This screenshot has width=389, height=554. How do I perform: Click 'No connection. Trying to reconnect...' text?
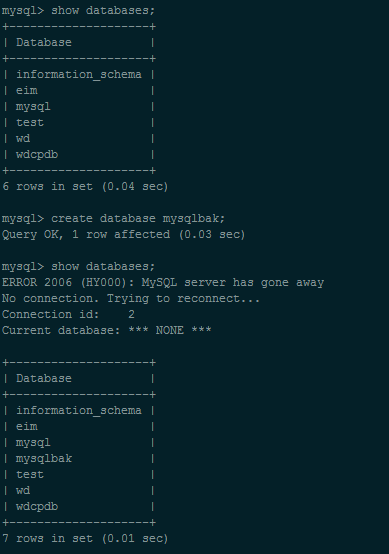click(131, 299)
